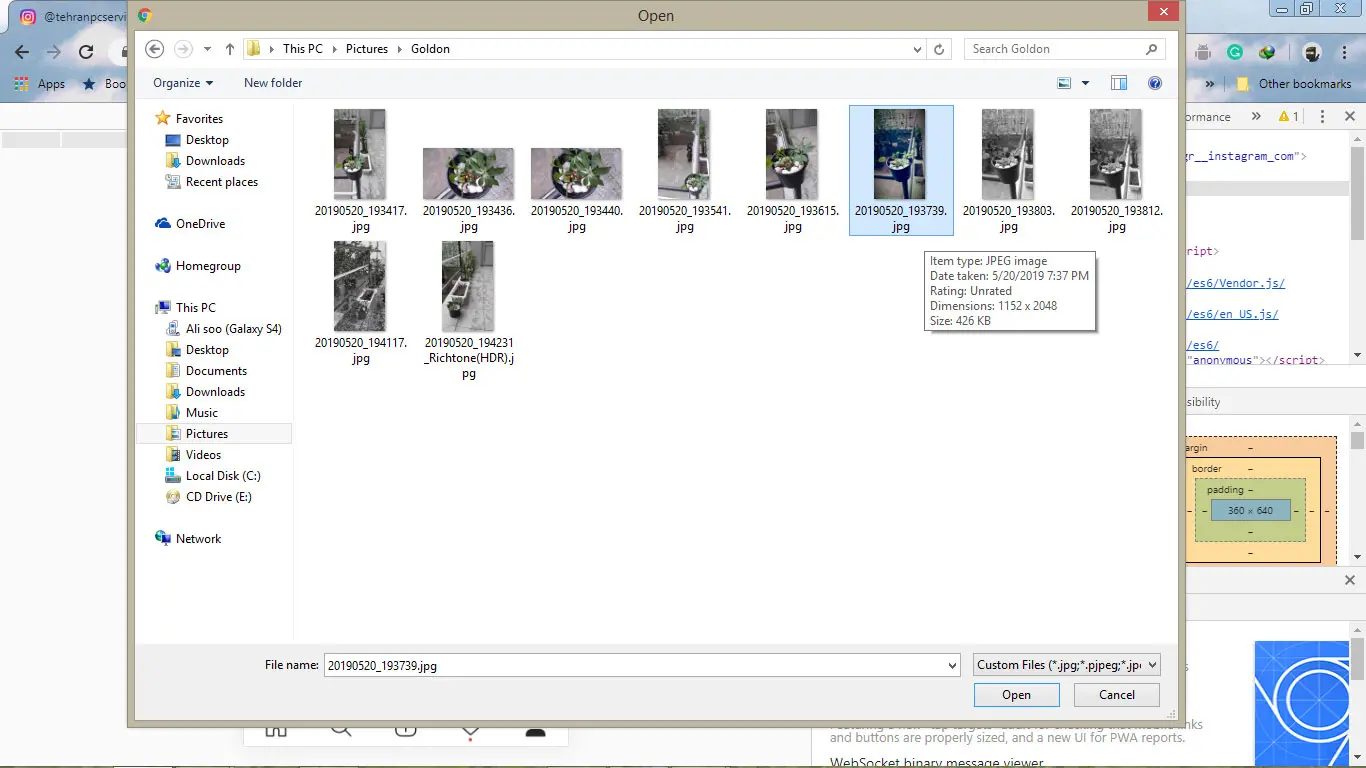Show the preview pane icon
Viewport: 1366px width, 768px height.
tap(1119, 83)
